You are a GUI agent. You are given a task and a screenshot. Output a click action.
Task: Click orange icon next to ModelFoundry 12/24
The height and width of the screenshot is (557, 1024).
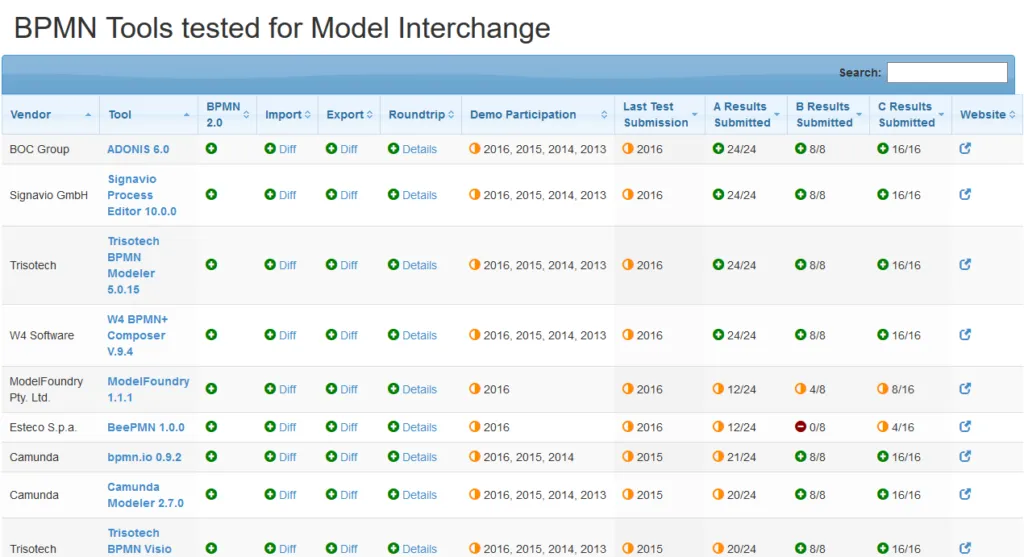(718, 389)
